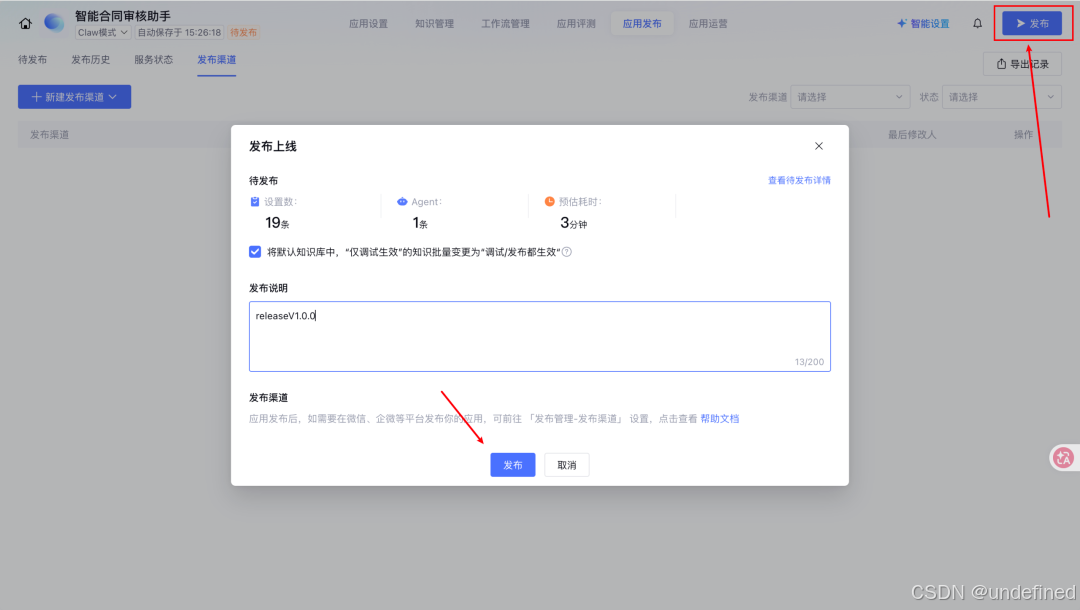Click the 操作 column header
Screen dimensions: 1080x610
[1024, 135]
